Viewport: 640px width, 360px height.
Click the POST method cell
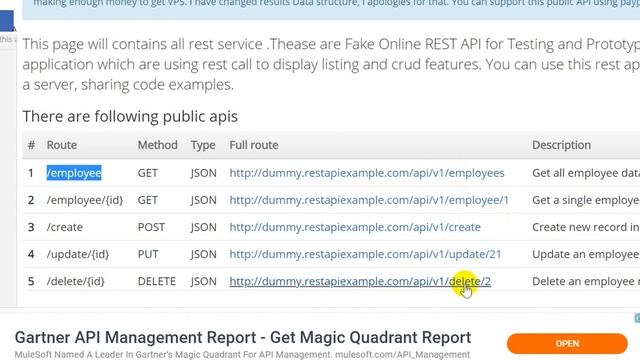(x=151, y=227)
